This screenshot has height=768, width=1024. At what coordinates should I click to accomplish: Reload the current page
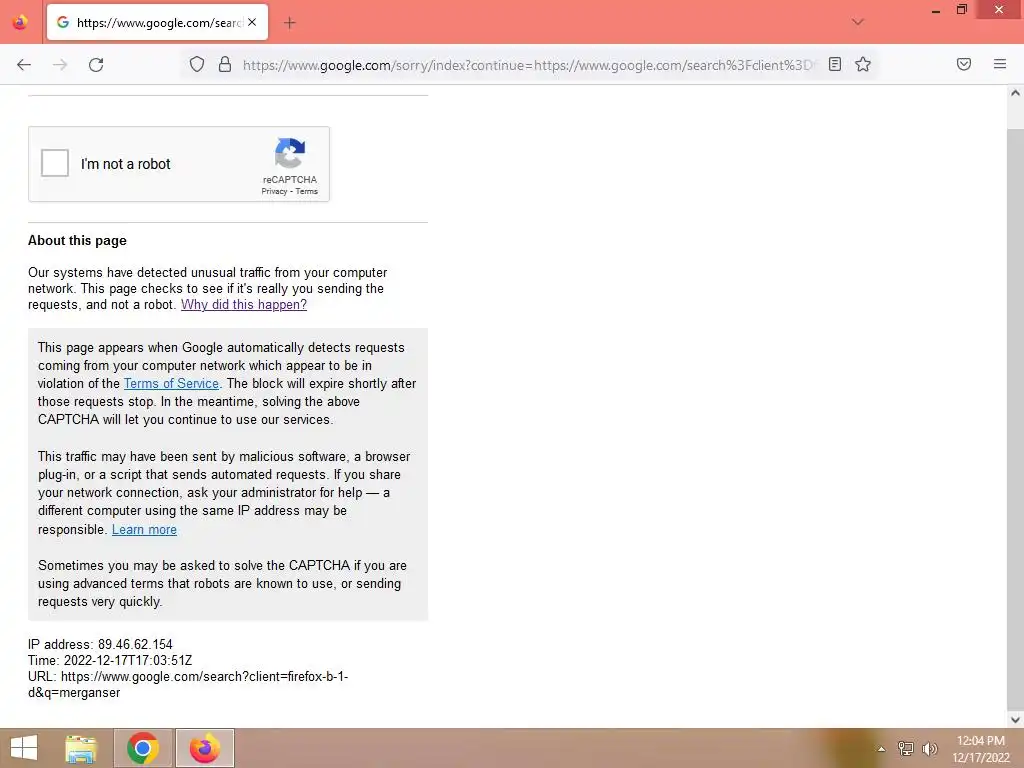96,65
